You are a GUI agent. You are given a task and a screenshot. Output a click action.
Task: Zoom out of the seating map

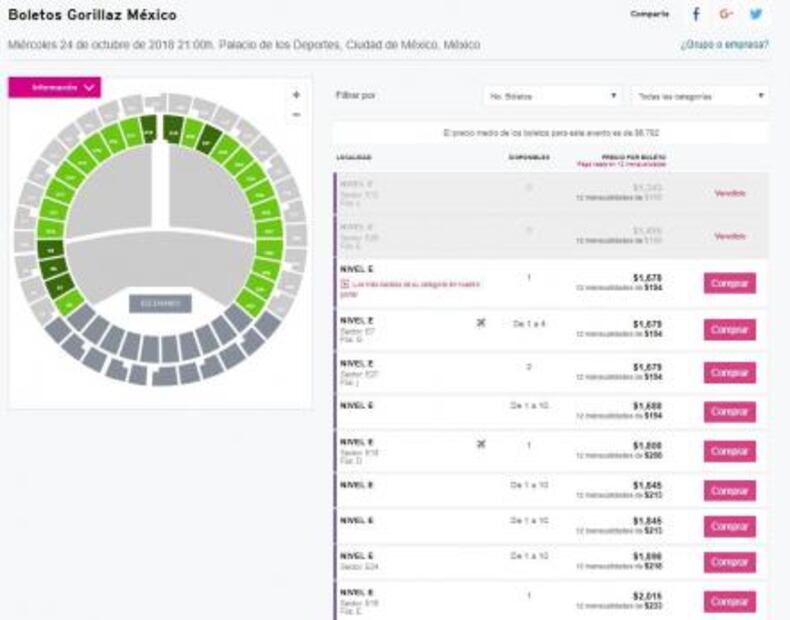(296, 115)
